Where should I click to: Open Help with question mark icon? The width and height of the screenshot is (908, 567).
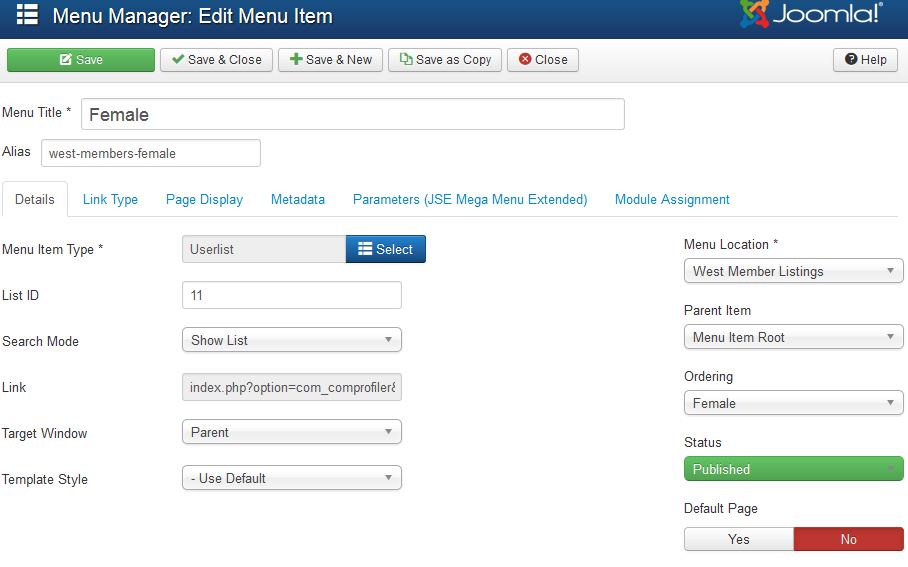[865, 60]
